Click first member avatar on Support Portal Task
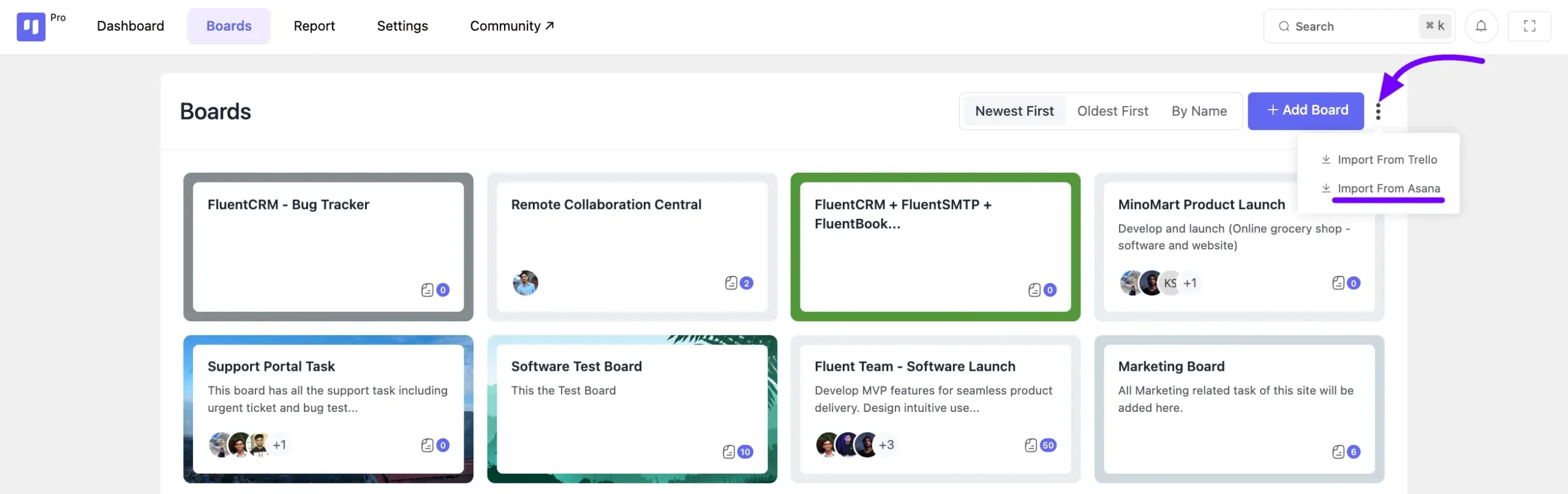 click(x=220, y=444)
